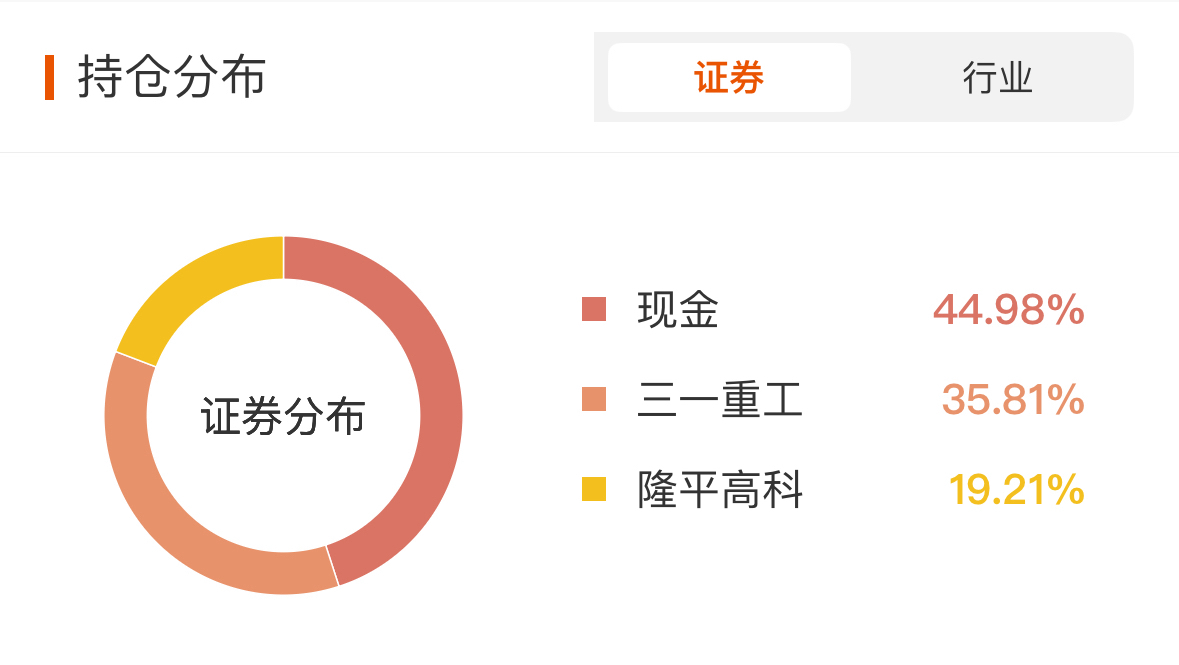Screen dimensions: 1179x665
Task: Click the 持仓分布 section title
Action: pos(172,77)
